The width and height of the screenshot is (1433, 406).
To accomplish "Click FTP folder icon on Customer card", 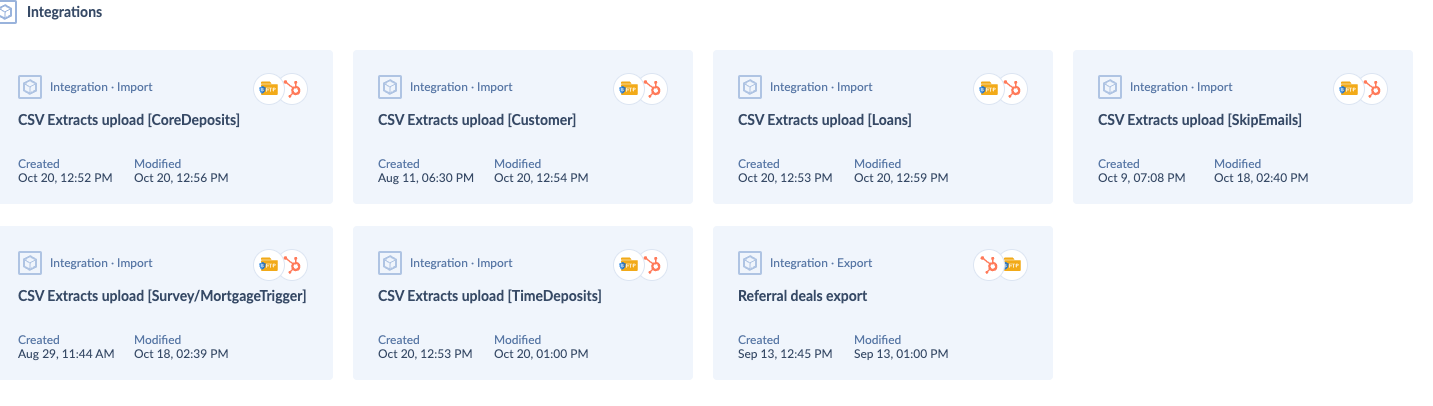I will (x=629, y=89).
